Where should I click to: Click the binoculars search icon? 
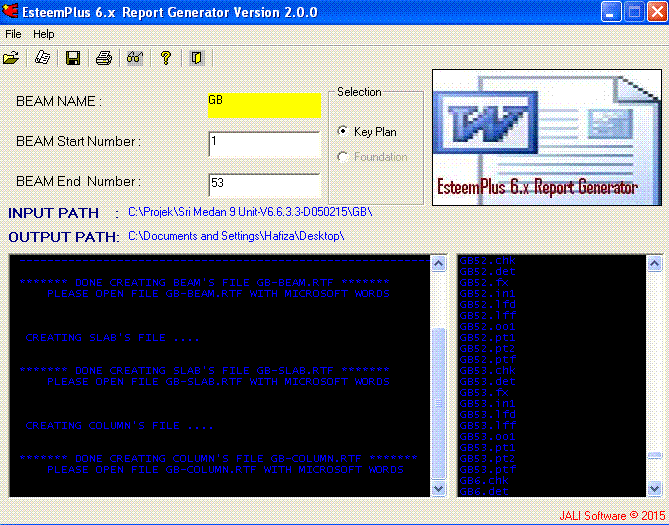135,58
